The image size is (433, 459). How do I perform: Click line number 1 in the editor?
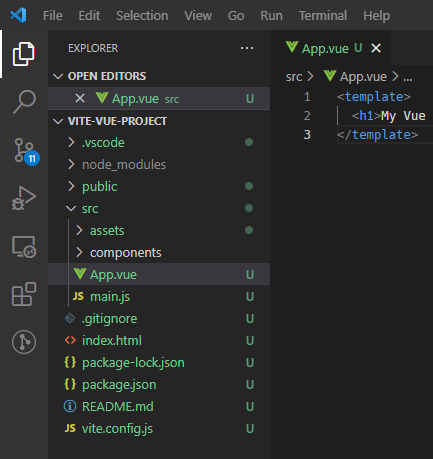[307, 97]
